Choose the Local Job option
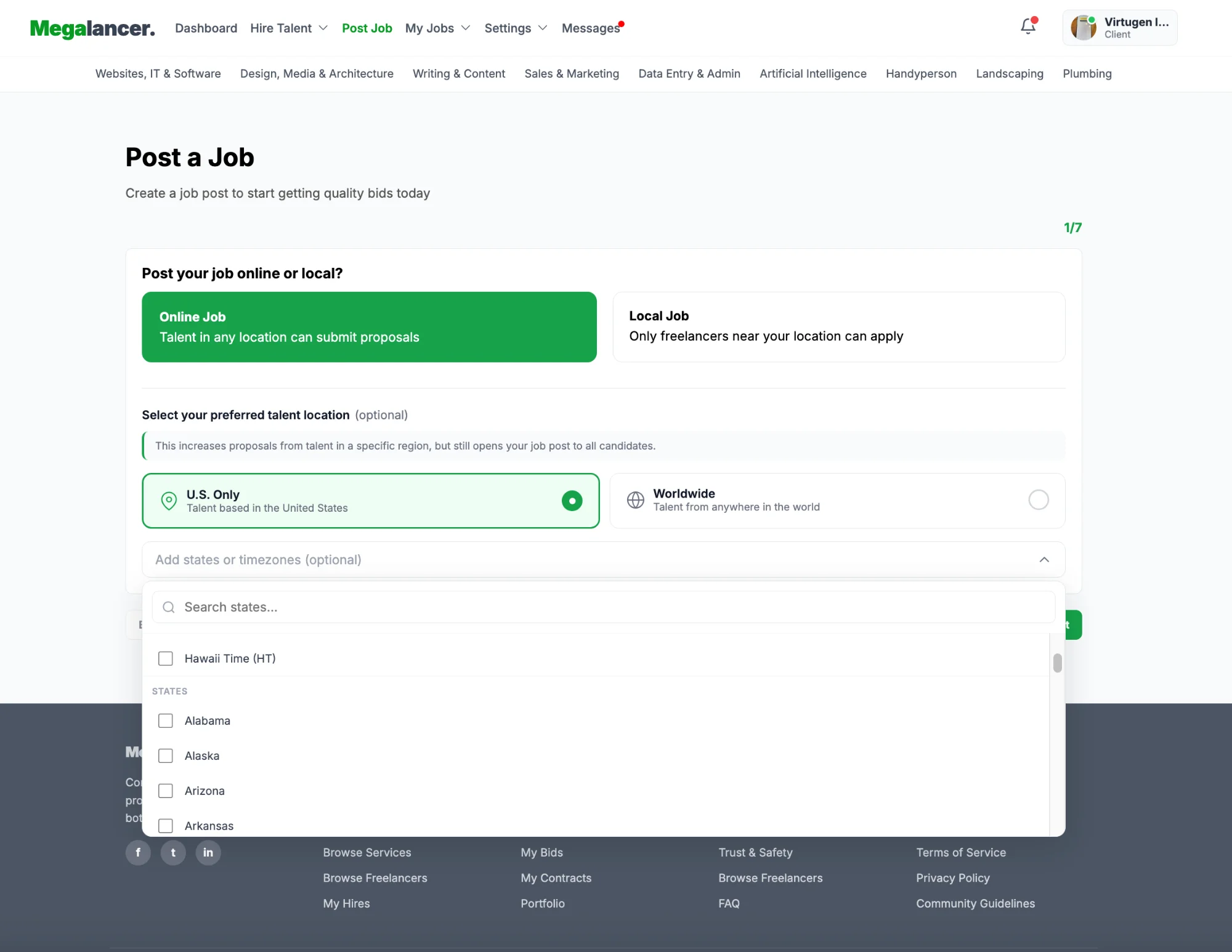This screenshot has height=952, width=1232. (838, 326)
